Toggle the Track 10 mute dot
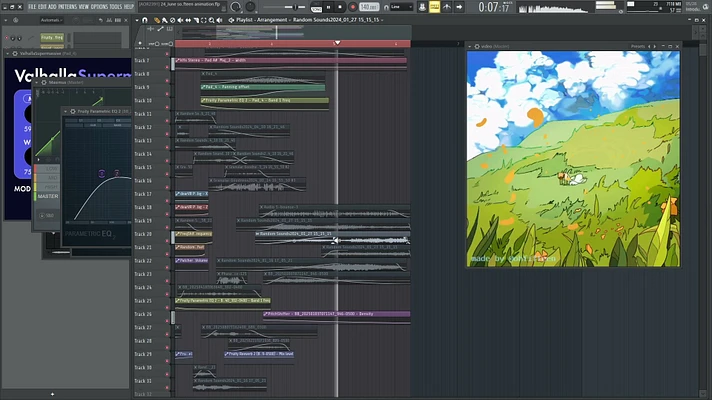712x400 pixels. coord(167,107)
